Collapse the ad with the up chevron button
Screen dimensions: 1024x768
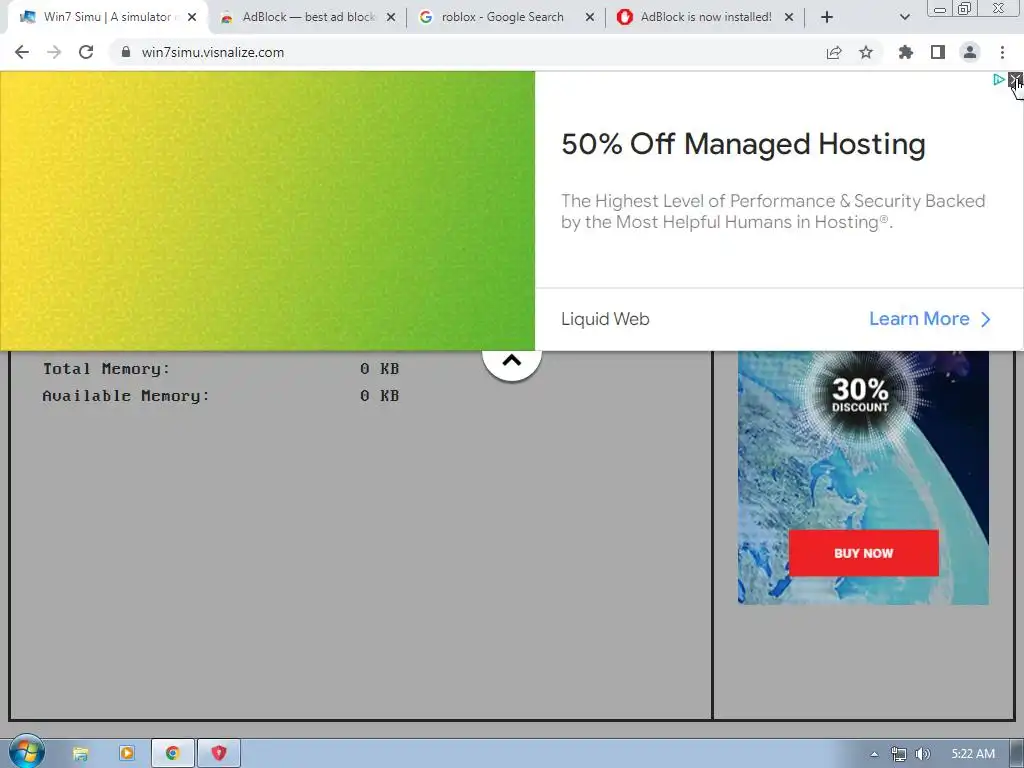click(512, 361)
